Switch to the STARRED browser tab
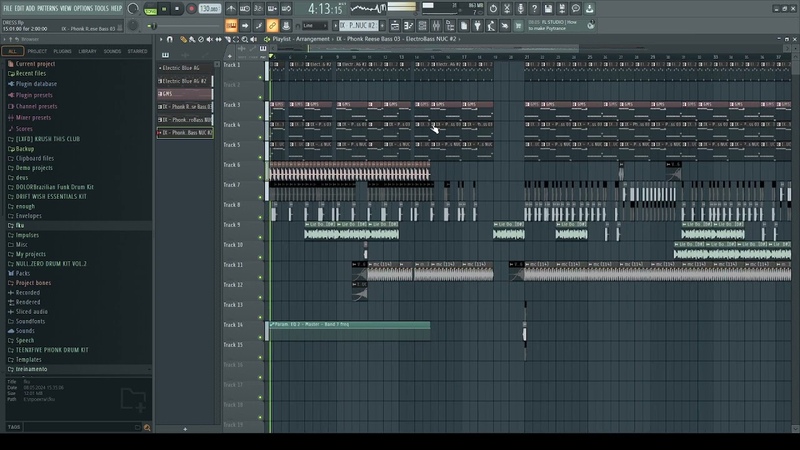The image size is (800, 450). pos(137,52)
